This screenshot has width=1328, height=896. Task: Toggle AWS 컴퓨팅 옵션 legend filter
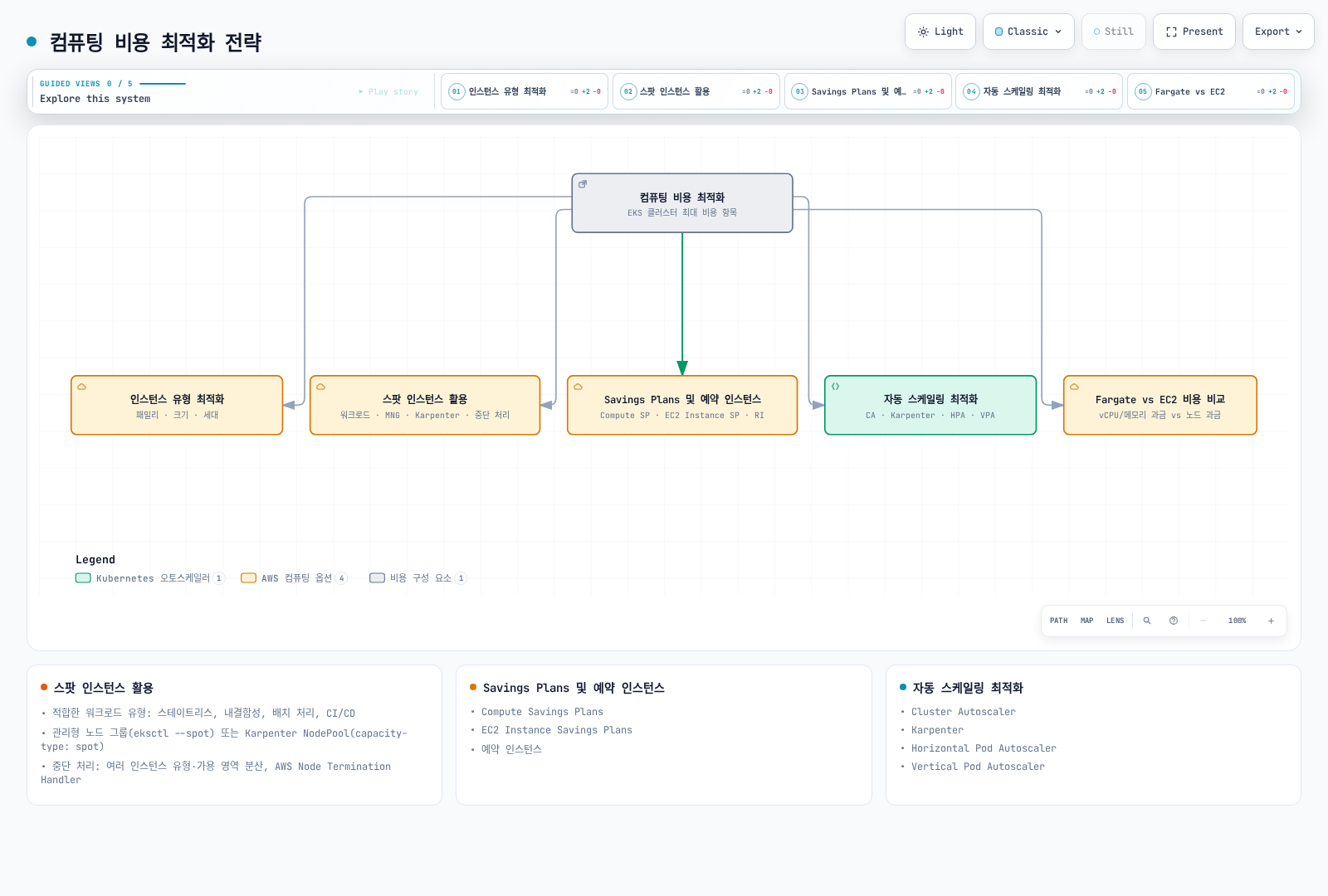(294, 578)
